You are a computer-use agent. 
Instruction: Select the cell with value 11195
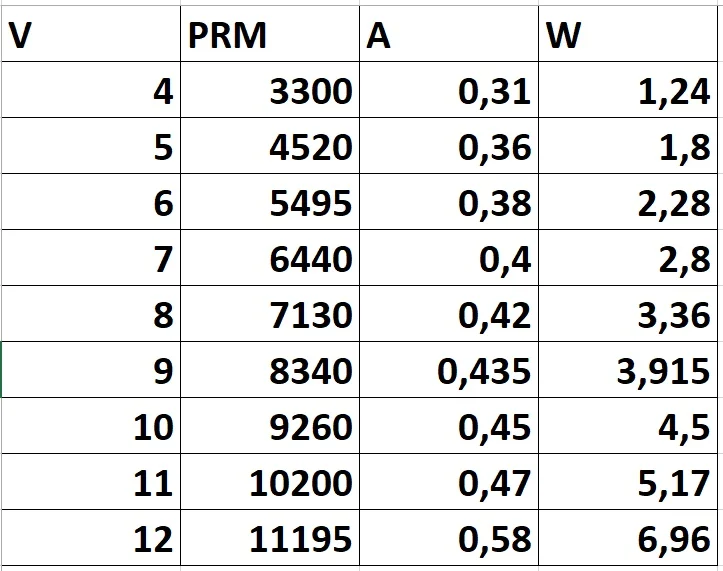coord(270,538)
